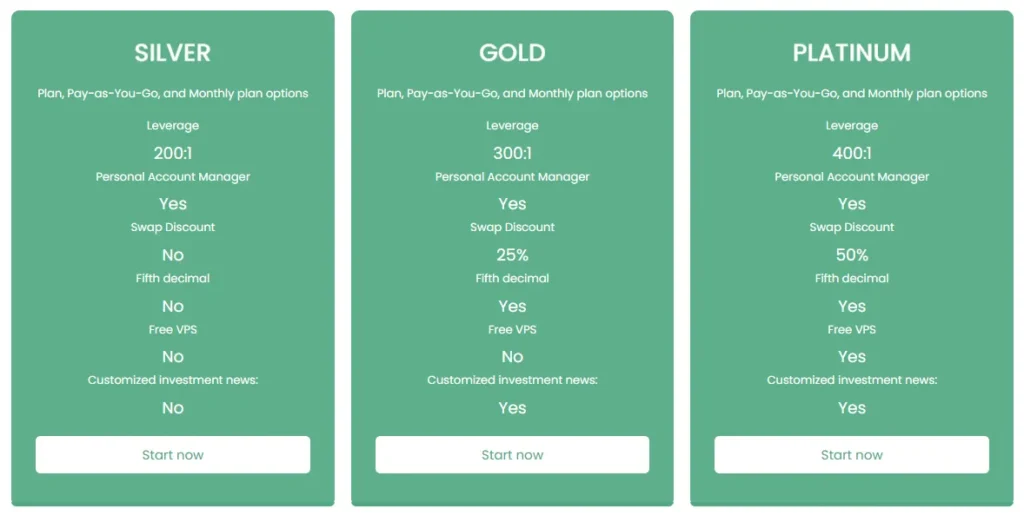The height and width of the screenshot is (522, 1024).
Task: Click the Silver 200:1 leverage value
Action: (173, 153)
